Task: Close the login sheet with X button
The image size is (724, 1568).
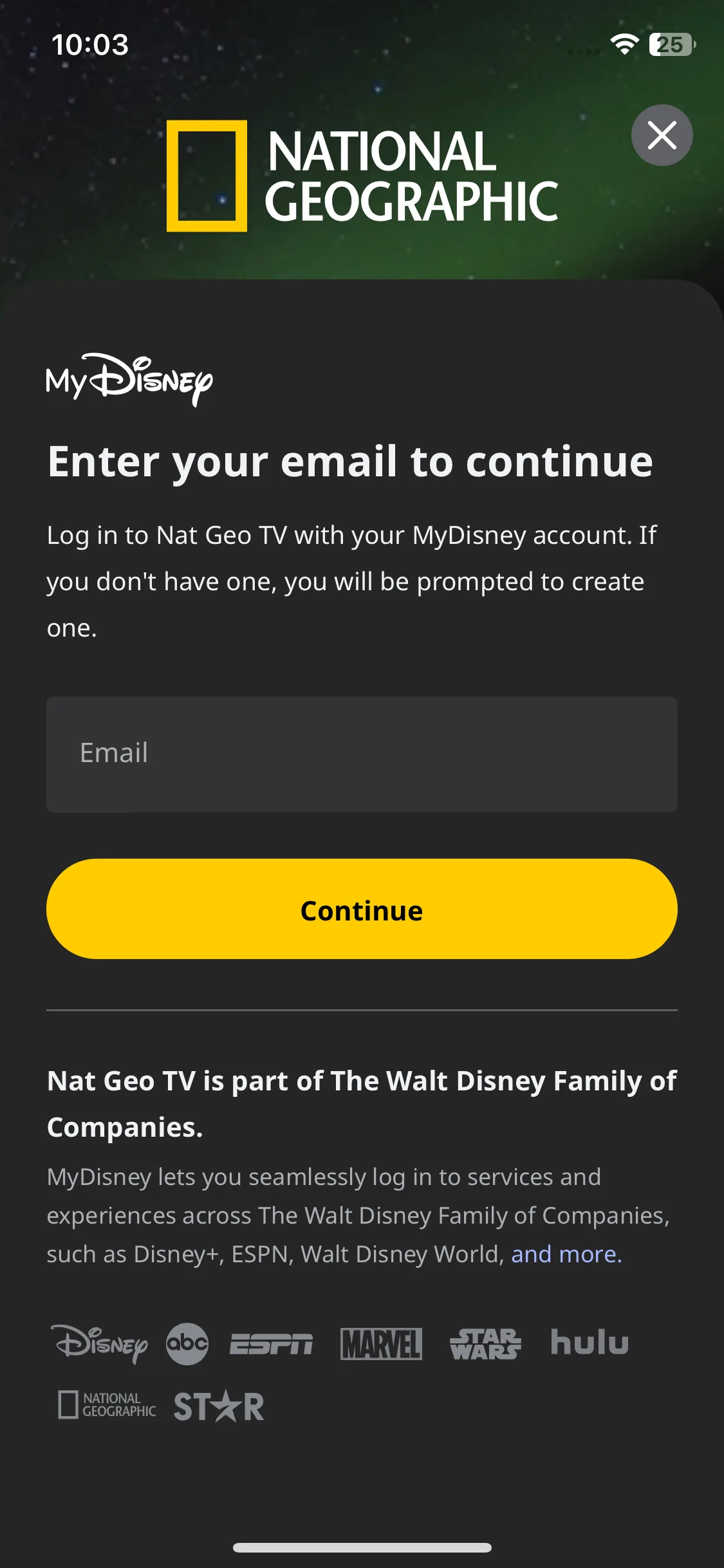Action: (x=662, y=135)
